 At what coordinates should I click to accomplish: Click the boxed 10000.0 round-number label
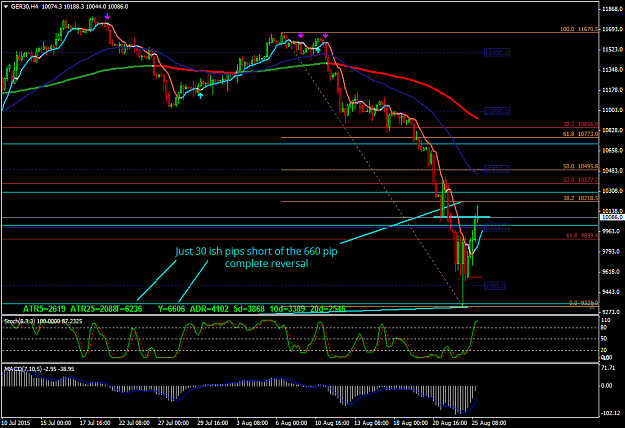click(497, 228)
